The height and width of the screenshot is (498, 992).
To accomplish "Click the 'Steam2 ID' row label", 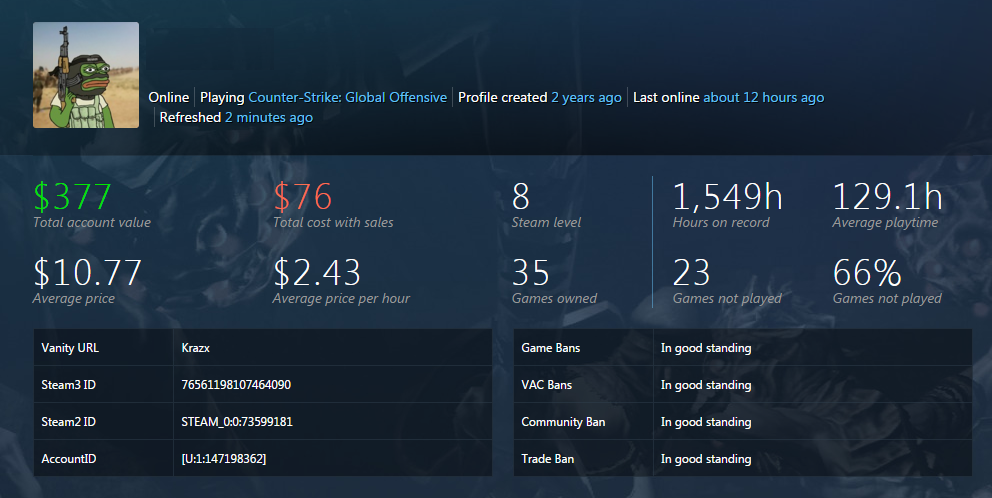I will tap(68, 421).
